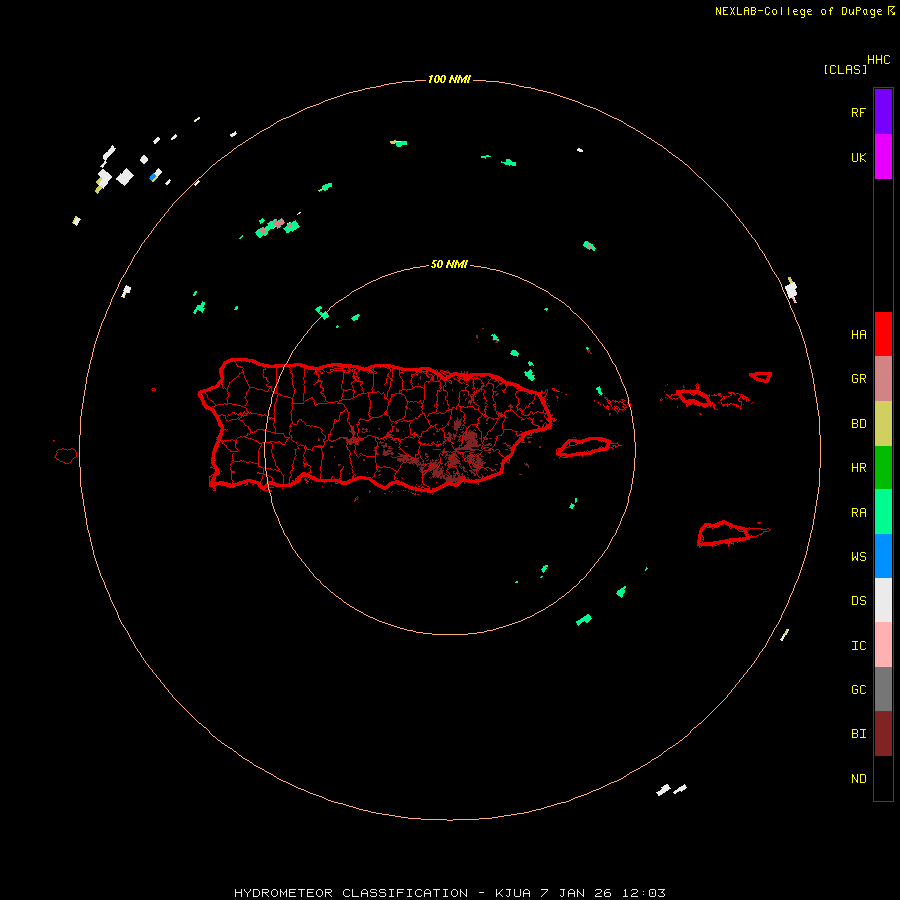Click the IC legend label

[x=858, y=646]
